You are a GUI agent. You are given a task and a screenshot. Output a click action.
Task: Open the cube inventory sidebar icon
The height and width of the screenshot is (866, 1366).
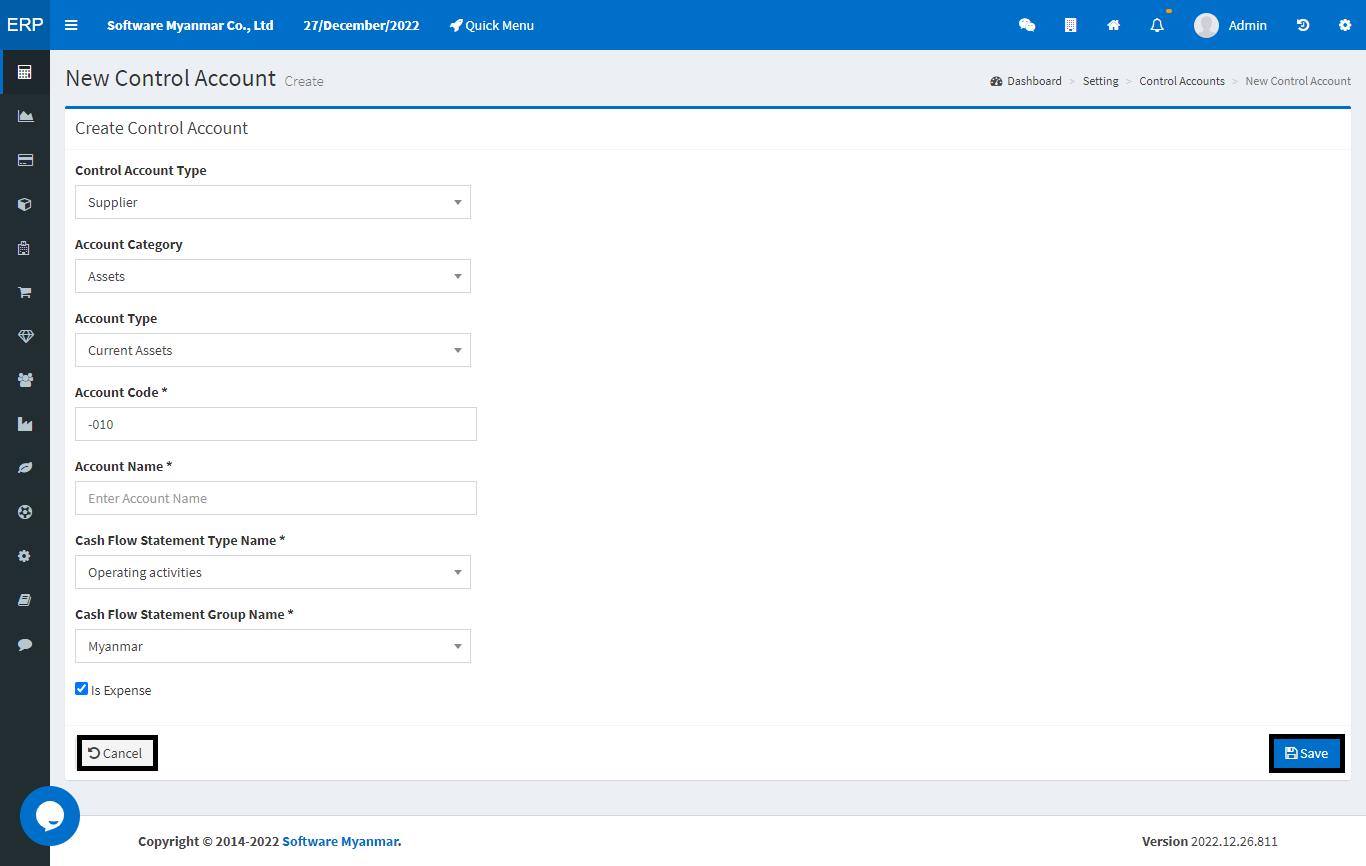(25, 204)
